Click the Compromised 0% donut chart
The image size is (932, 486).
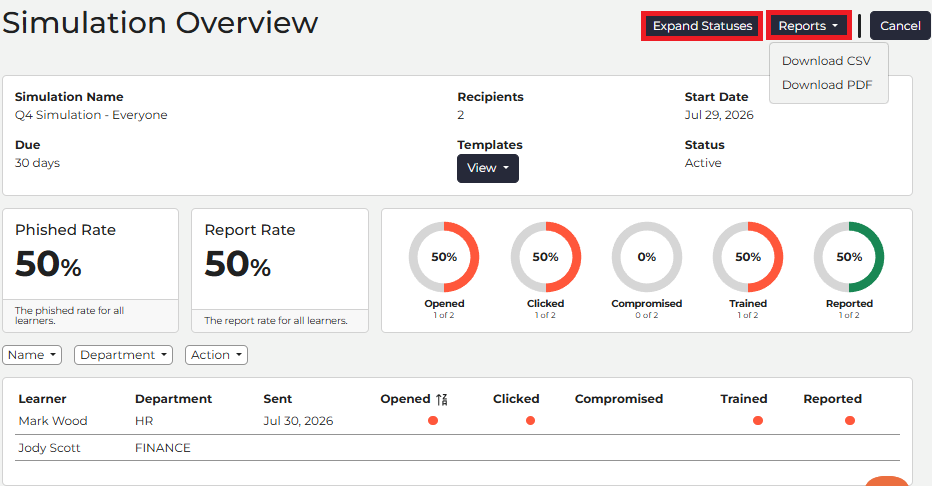tap(647, 257)
